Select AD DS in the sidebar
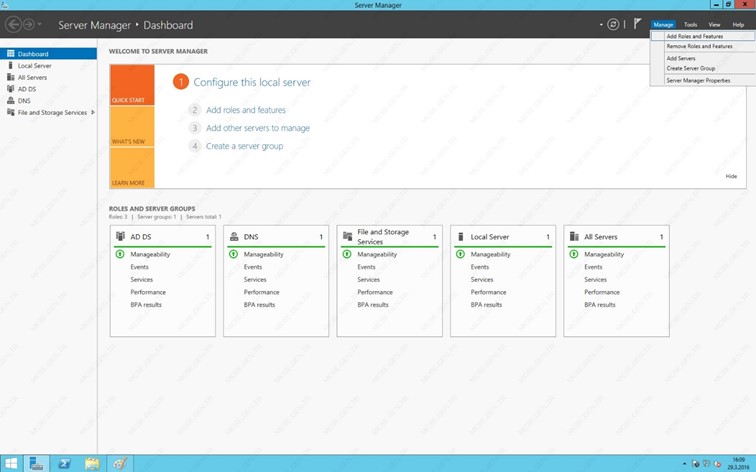This screenshot has width=756, height=472. (x=48, y=89)
